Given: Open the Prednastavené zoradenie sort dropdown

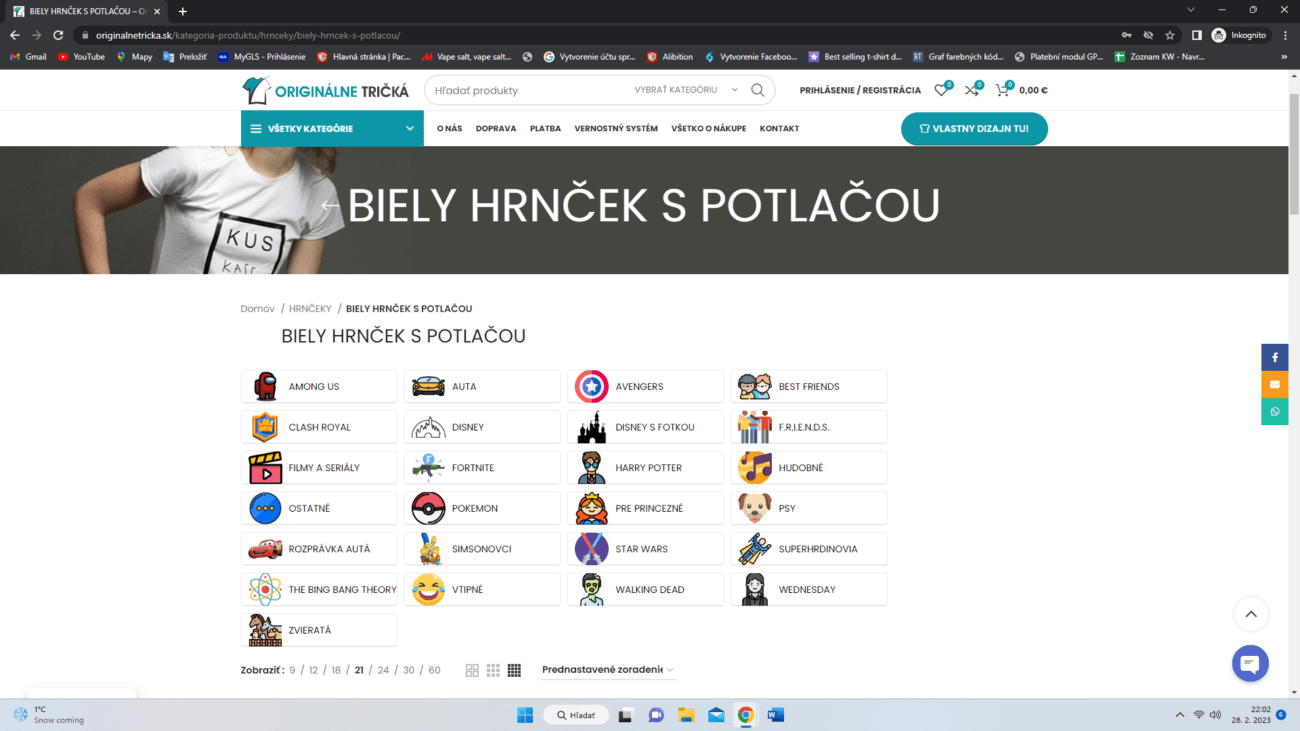Looking at the screenshot, I should tap(608, 670).
